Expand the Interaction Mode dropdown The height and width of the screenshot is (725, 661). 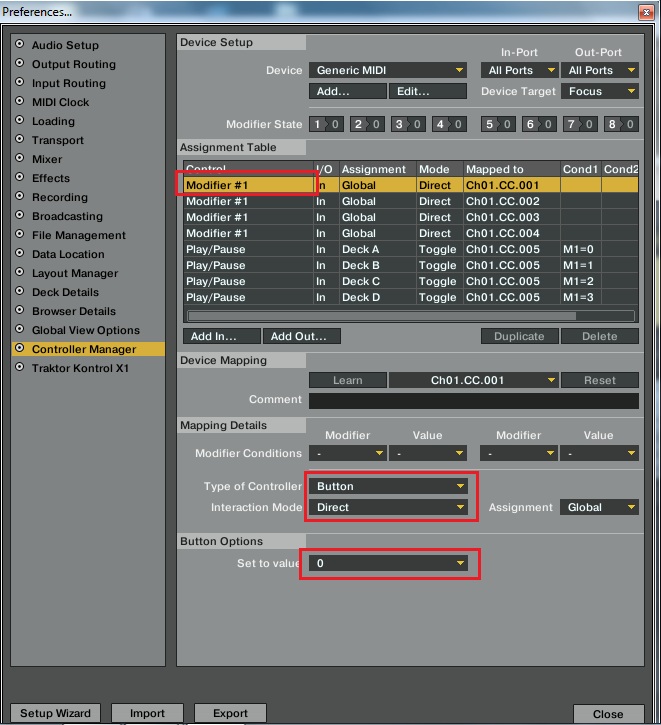pos(388,507)
